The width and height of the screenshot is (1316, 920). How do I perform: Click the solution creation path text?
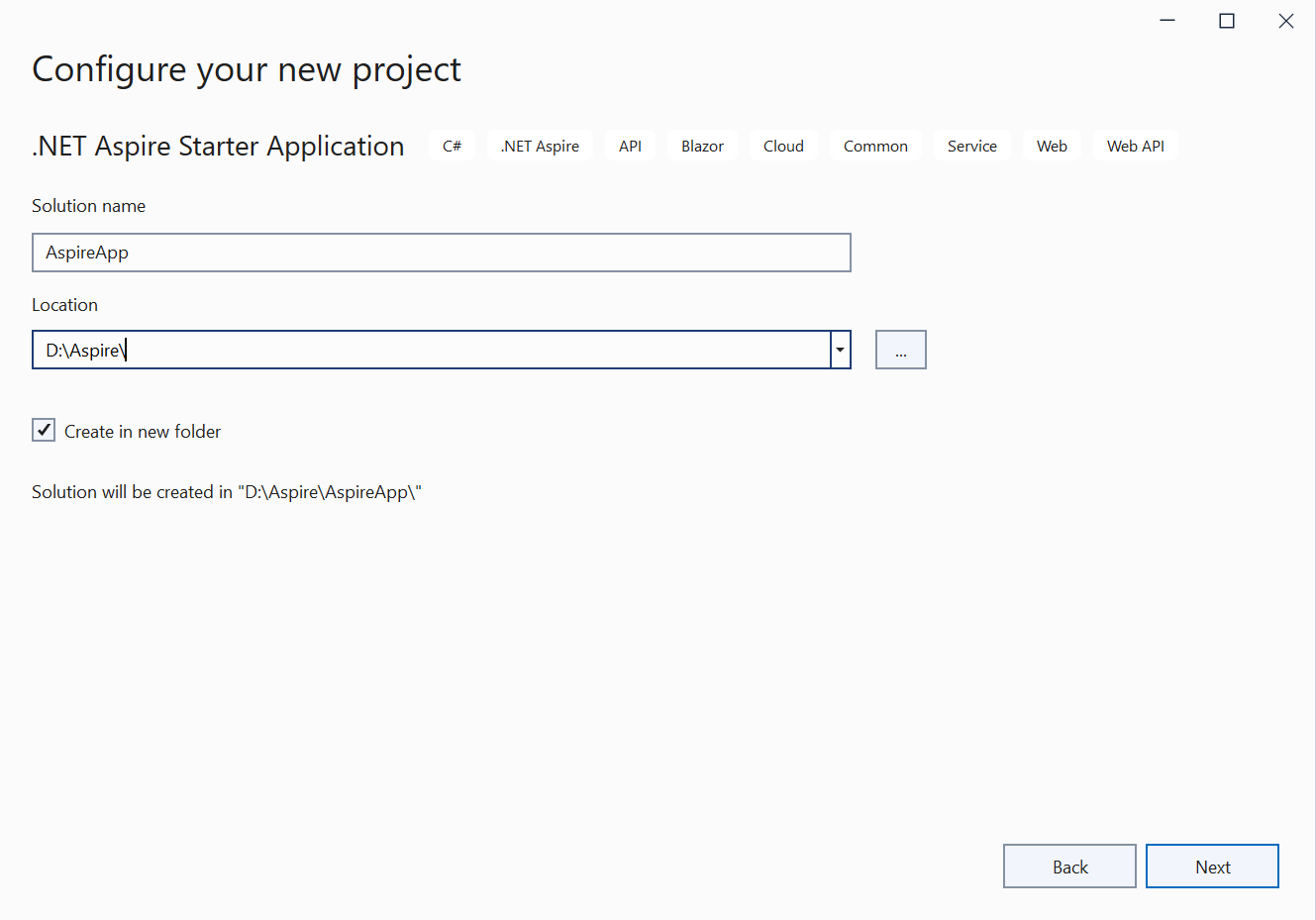coord(227,492)
